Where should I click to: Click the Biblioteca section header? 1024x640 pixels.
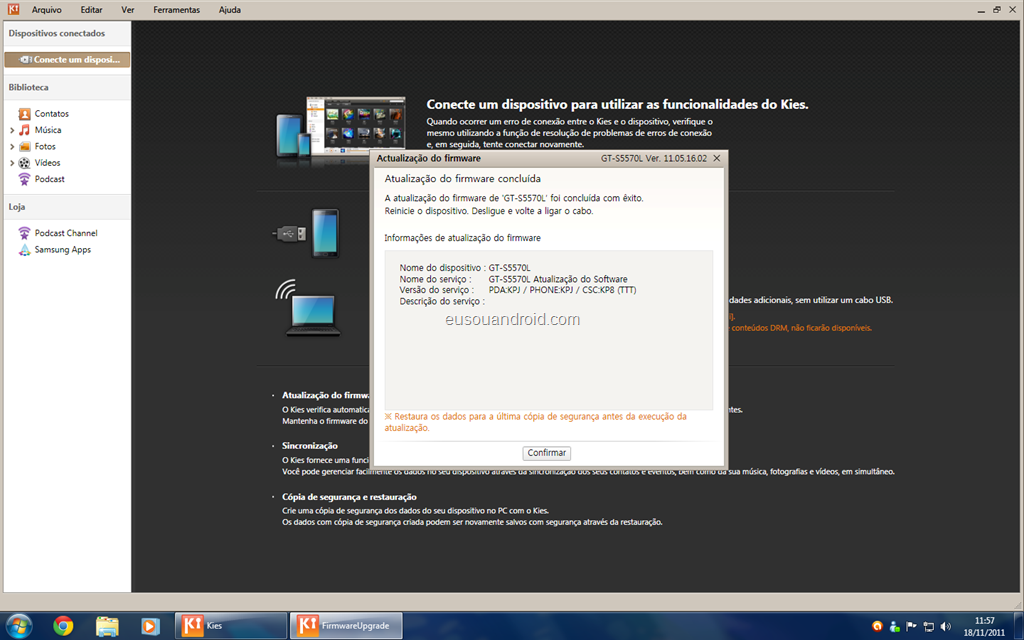(29, 87)
